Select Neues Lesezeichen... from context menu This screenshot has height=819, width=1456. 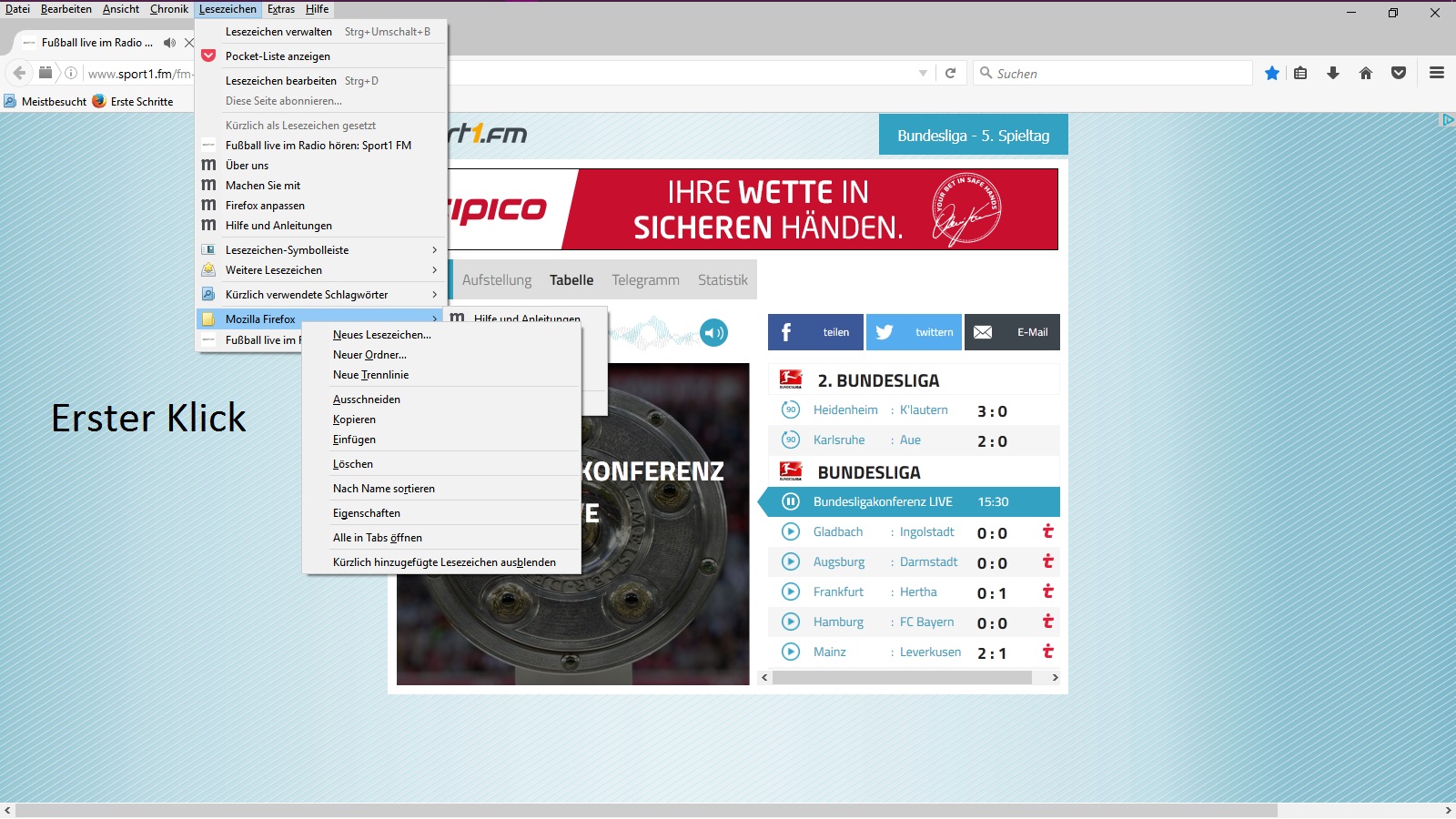pos(441,334)
